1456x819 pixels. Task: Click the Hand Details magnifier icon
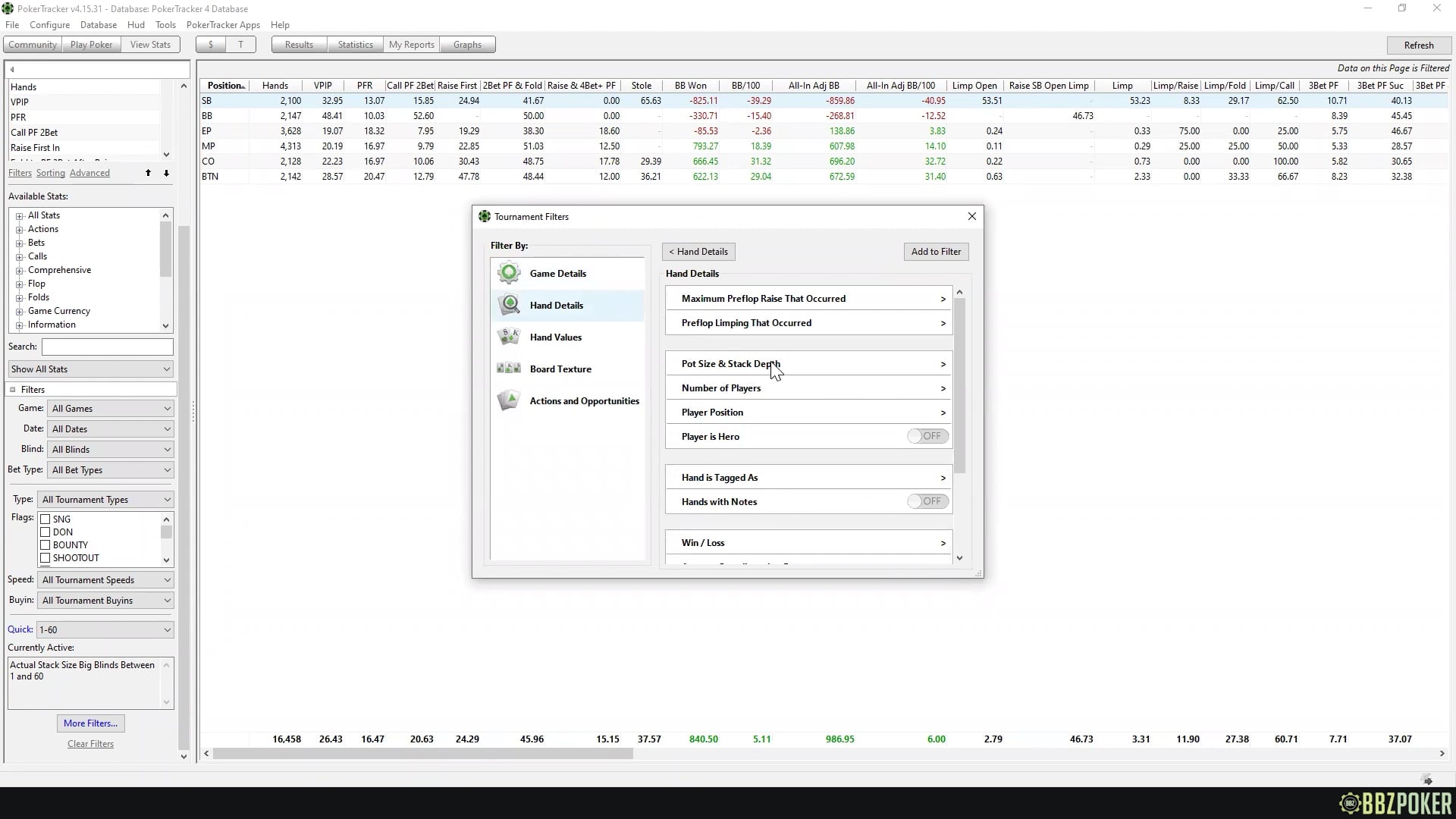508,305
